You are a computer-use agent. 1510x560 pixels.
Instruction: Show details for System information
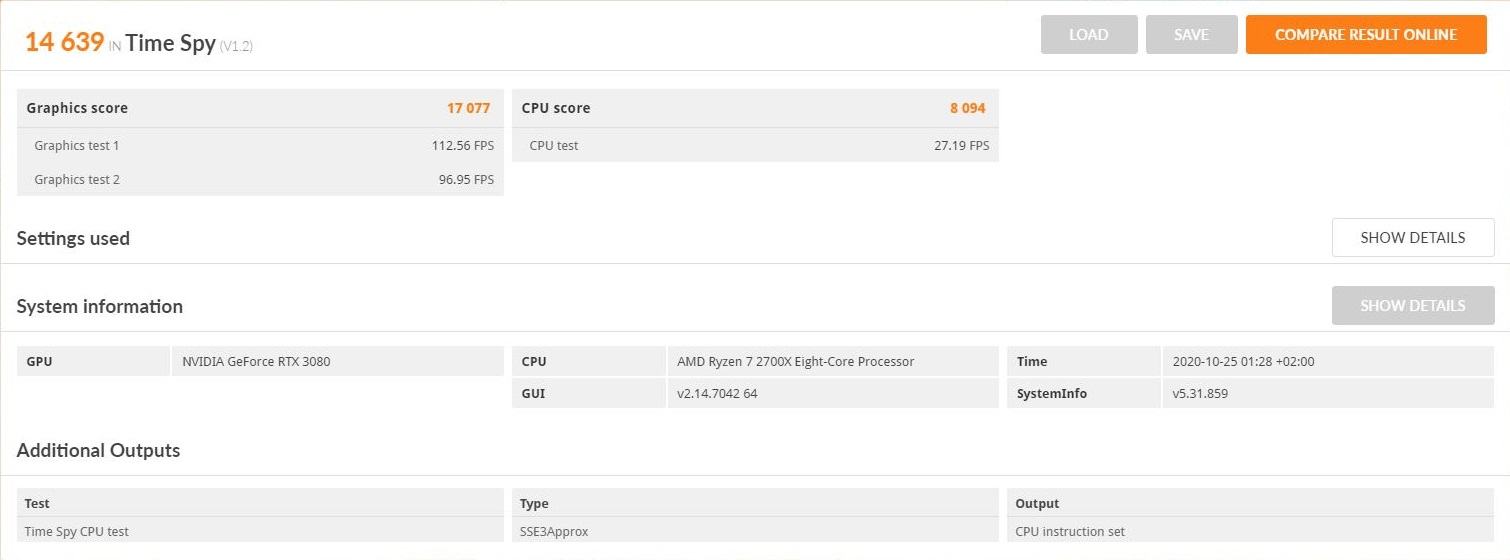point(1412,306)
